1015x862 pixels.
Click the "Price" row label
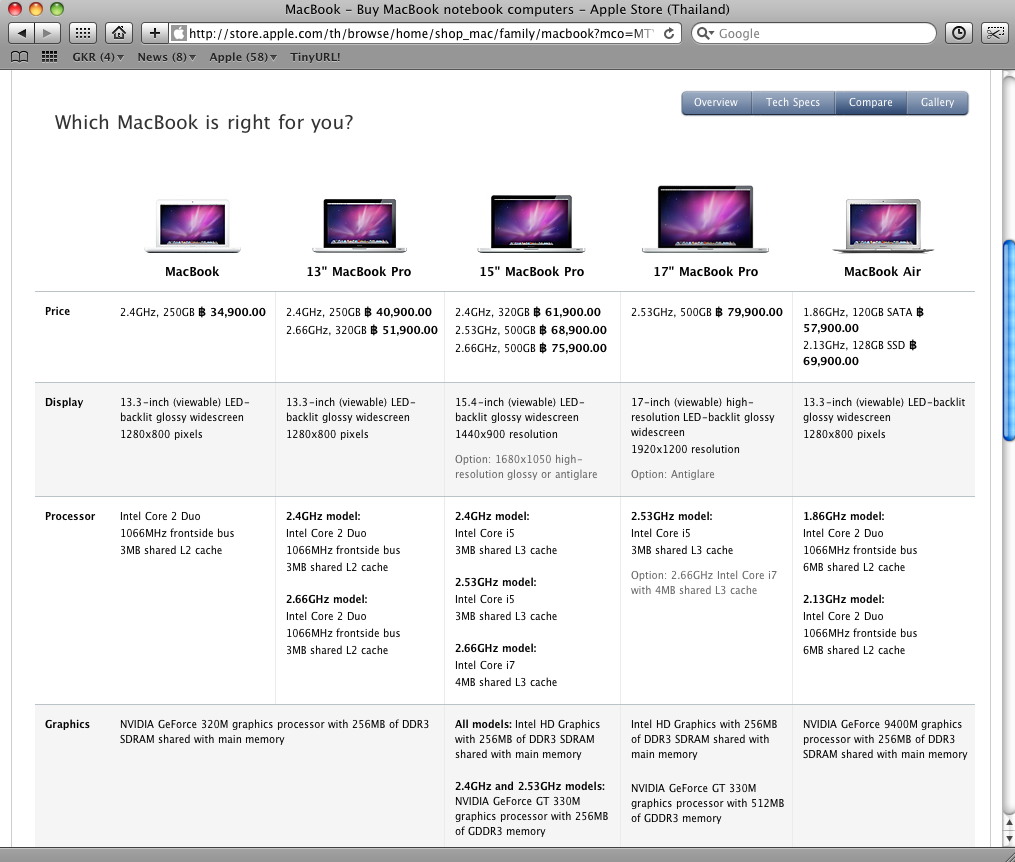point(58,311)
